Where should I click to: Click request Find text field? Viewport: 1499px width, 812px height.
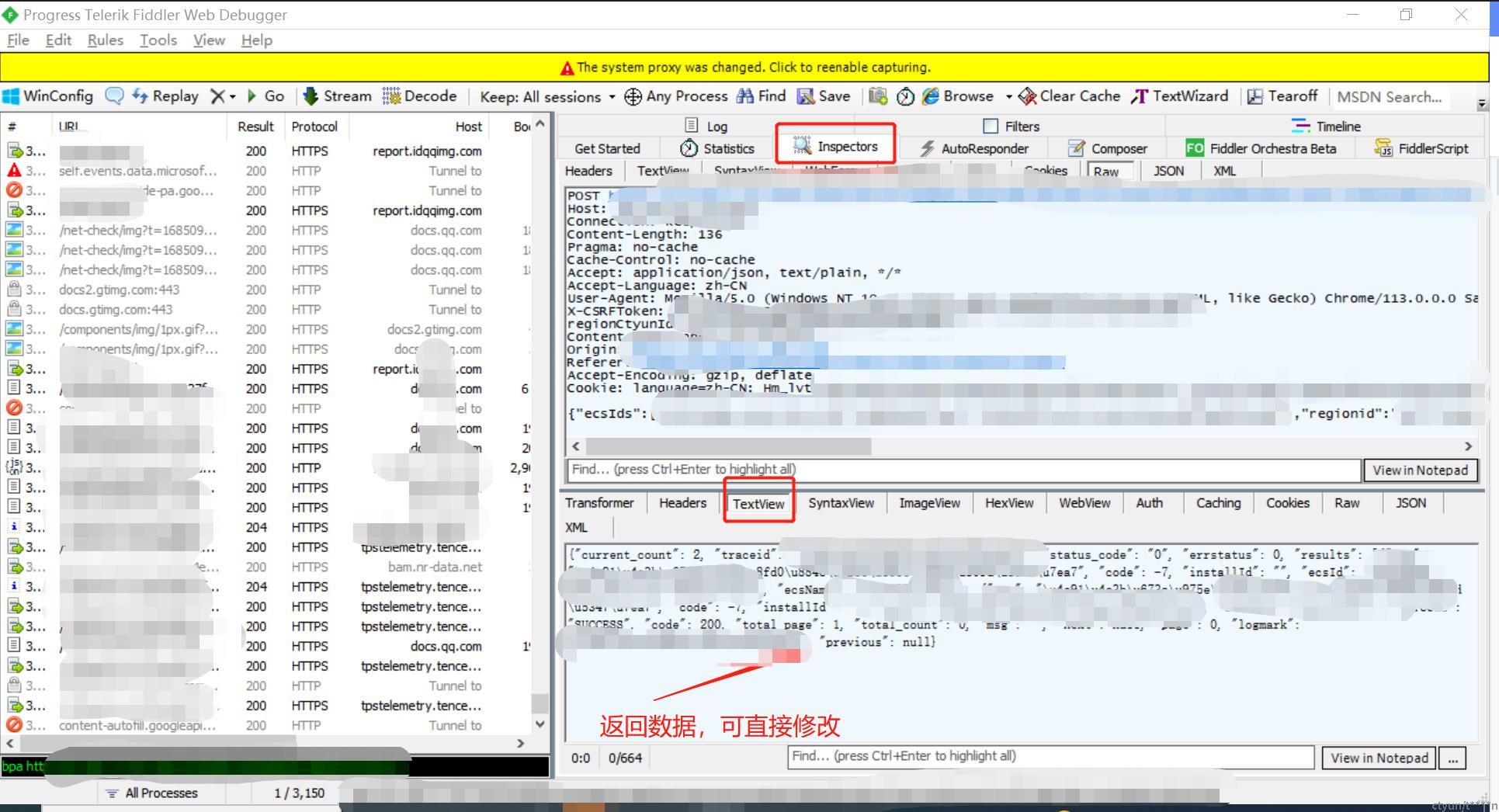(x=964, y=470)
